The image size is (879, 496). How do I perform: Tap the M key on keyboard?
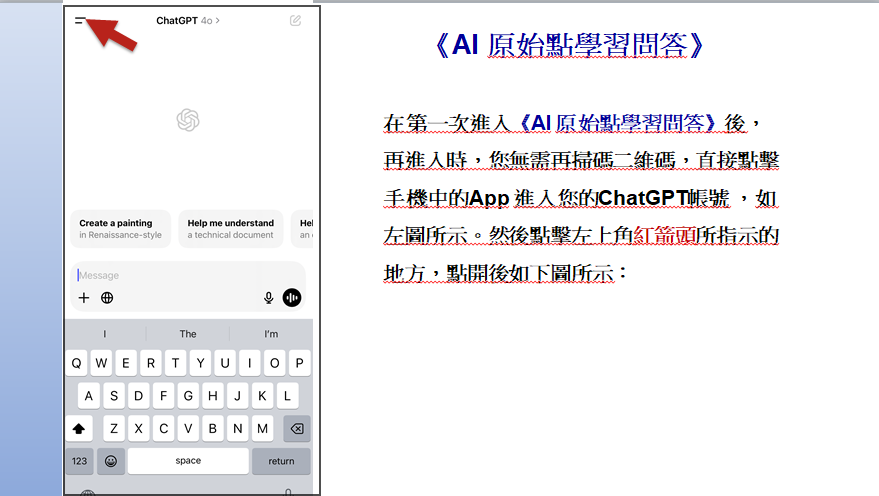pos(262,429)
